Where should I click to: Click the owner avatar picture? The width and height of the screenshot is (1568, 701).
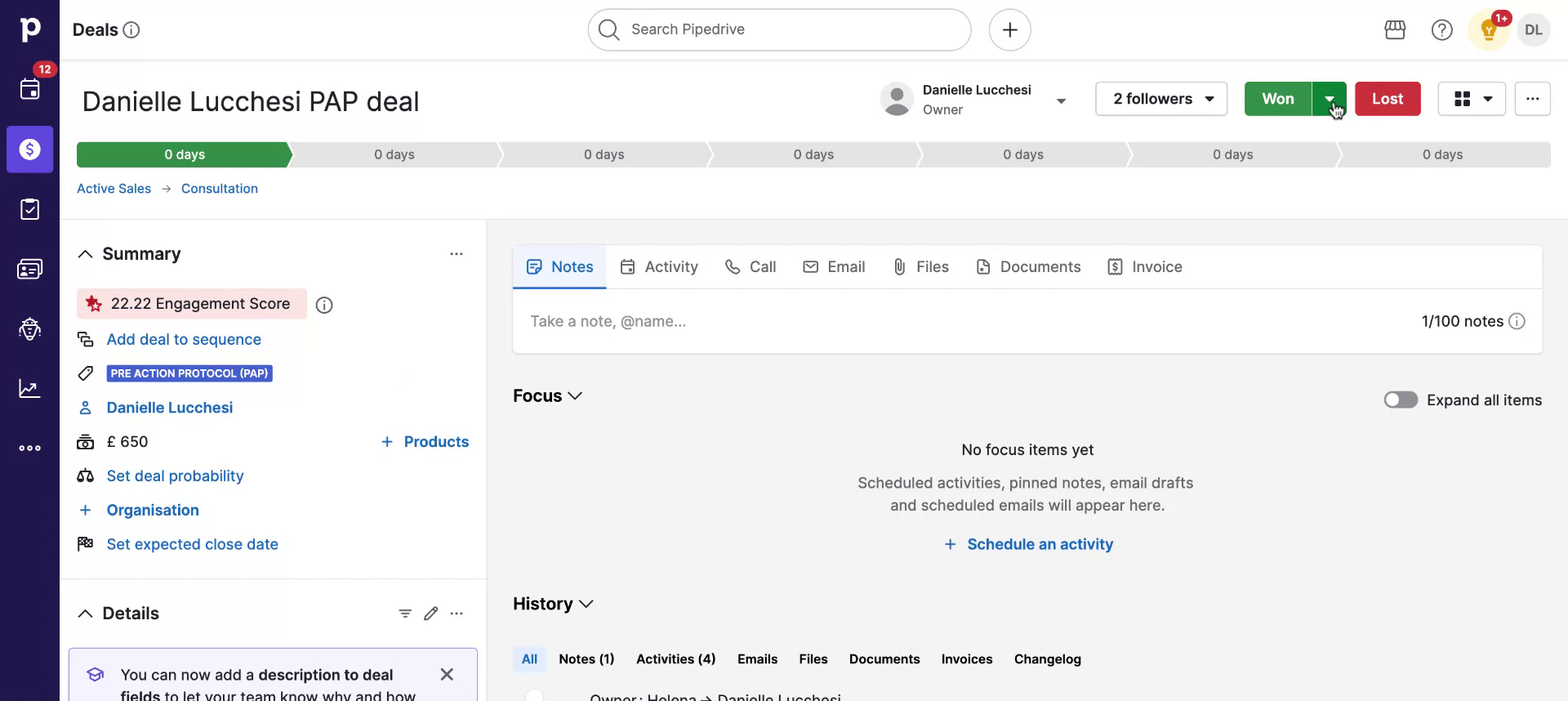coord(897,99)
